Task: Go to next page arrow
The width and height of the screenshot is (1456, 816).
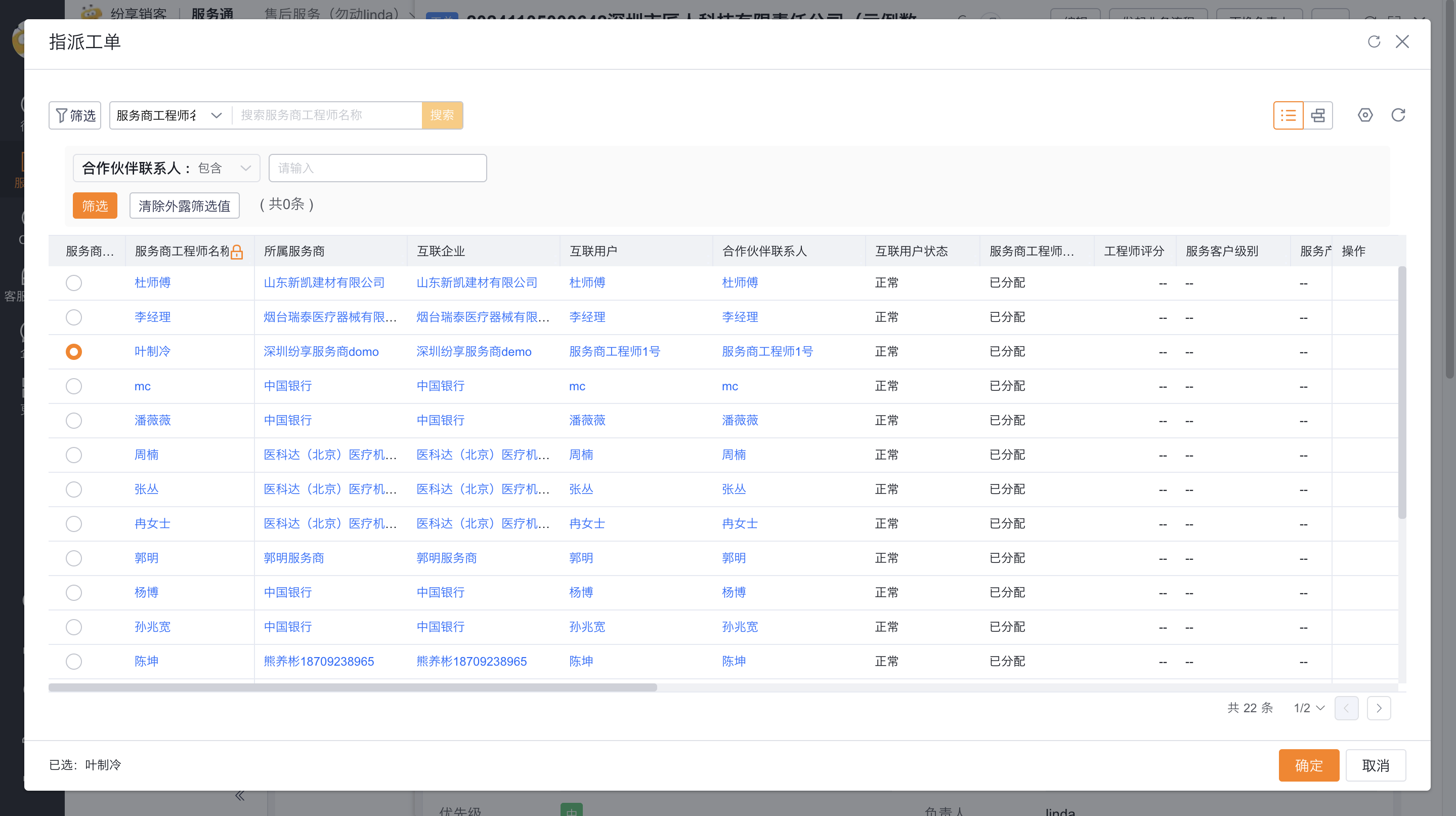Action: 1379,708
